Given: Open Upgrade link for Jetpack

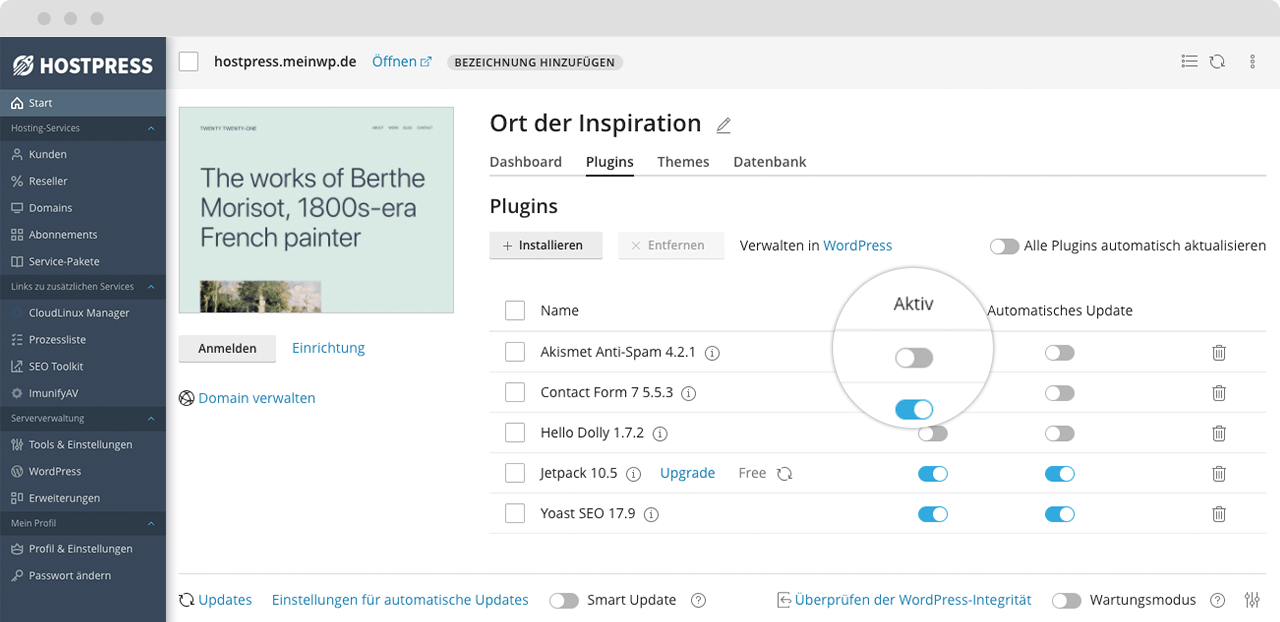Looking at the screenshot, I should (x=687, y=472).
